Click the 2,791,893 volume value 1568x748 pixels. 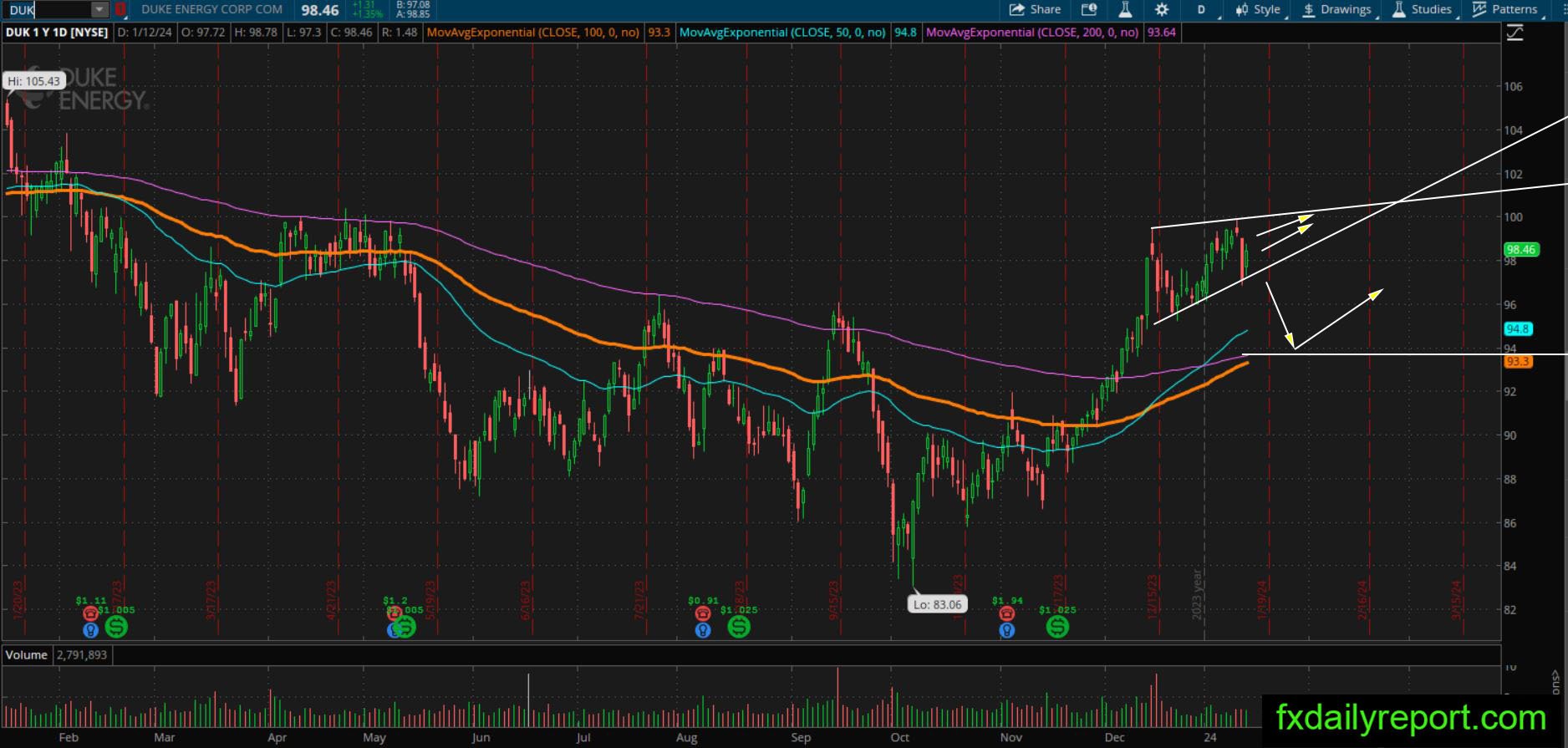click(x=82, y=655)
